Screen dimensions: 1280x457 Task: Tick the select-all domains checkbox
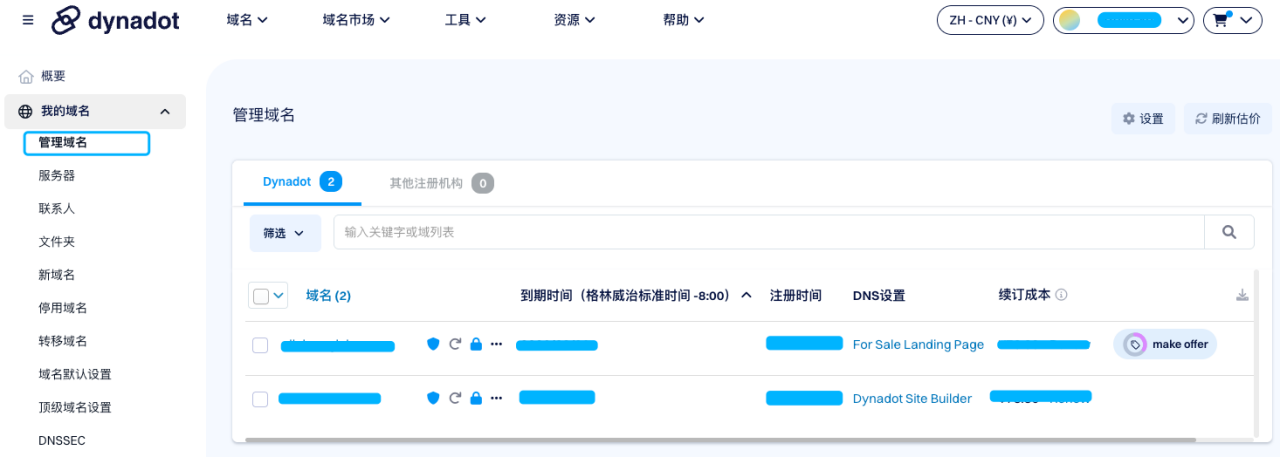click(x=261, y=295)
